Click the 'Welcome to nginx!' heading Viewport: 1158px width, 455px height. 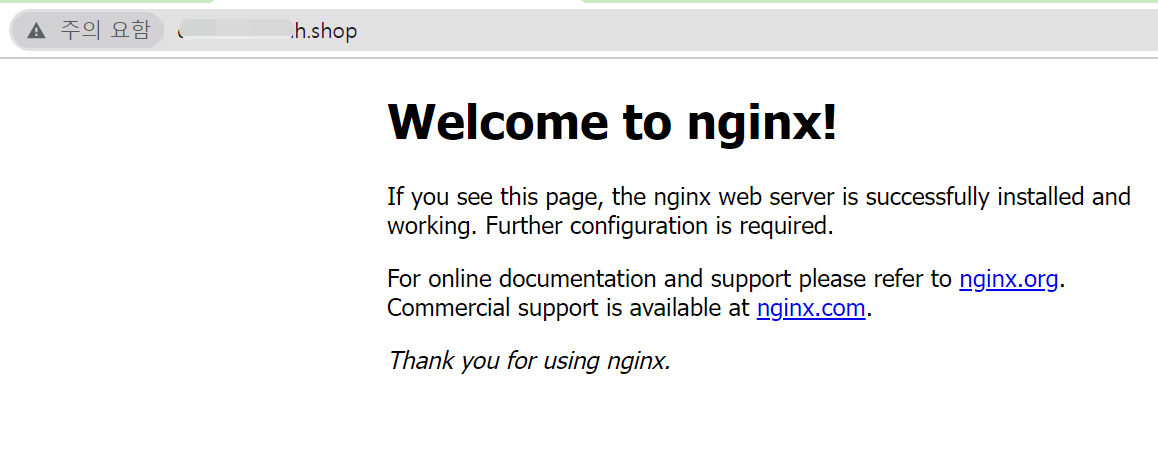pos(612,121)
